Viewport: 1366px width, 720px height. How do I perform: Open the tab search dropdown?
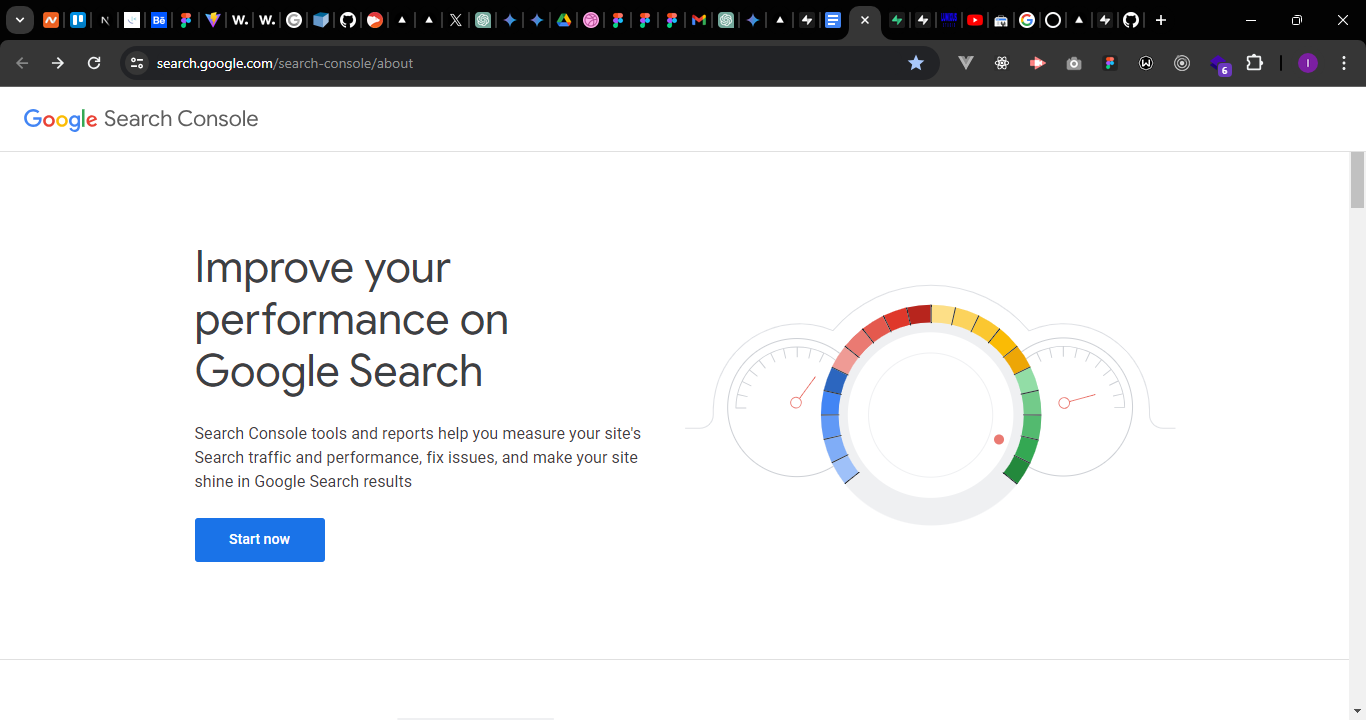pos(20,20)
